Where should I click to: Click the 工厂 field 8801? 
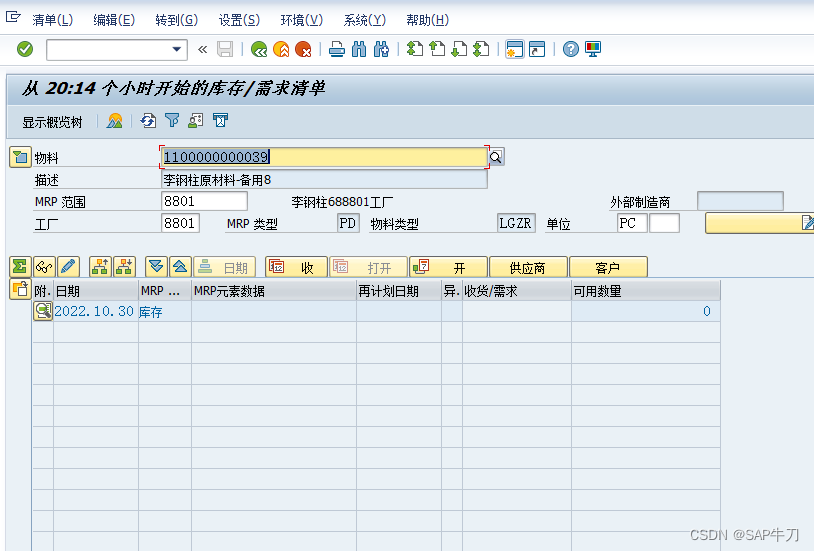click(x=181, y=223)
